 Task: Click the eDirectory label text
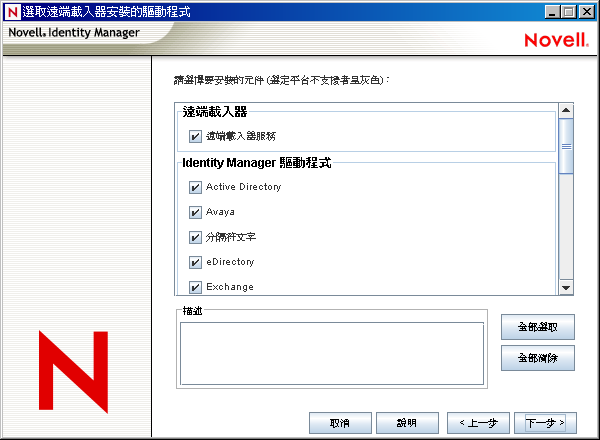tap(230, 262)
